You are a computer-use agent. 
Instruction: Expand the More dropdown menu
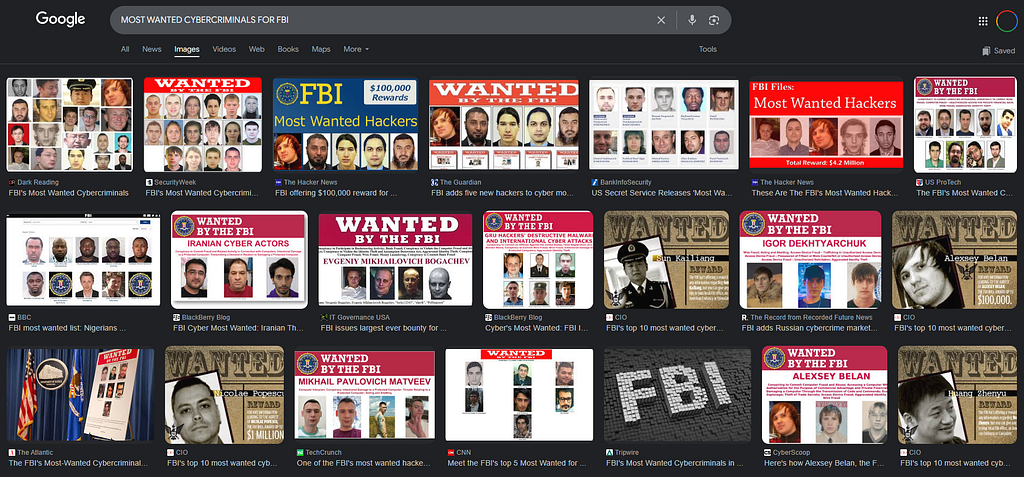pos(356,49)
